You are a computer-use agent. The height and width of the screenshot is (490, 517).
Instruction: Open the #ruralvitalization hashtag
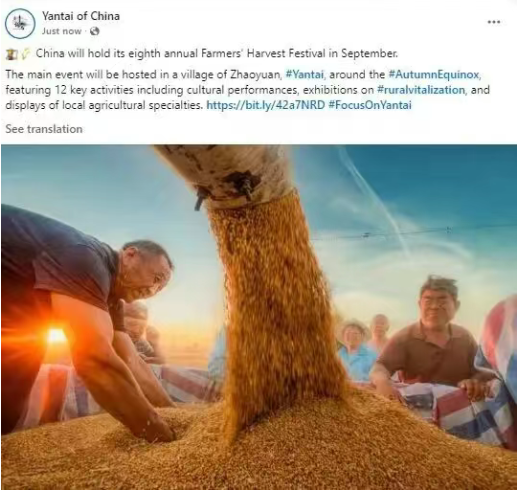421,90
